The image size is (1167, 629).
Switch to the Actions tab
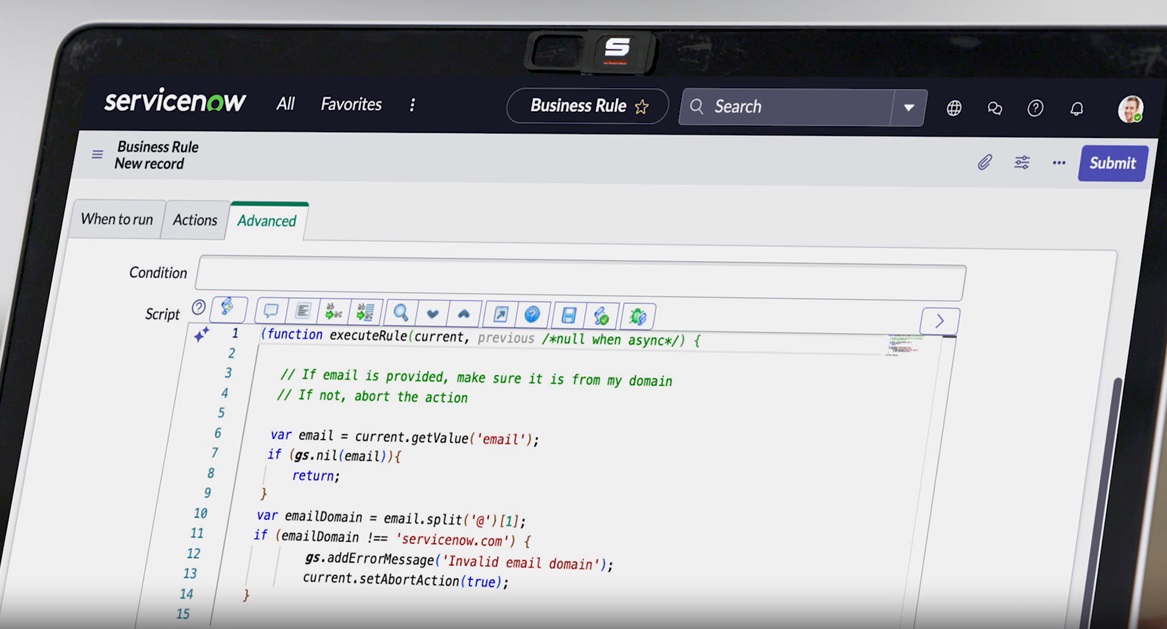(x=195, y=220)
